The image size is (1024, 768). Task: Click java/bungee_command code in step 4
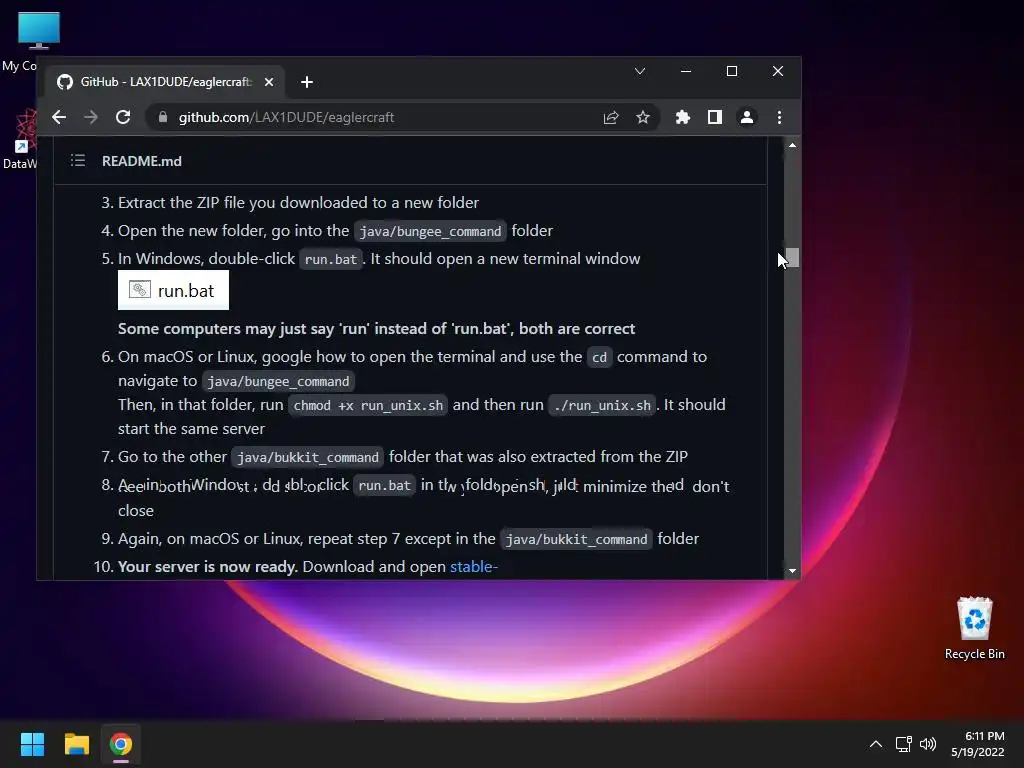pos(430,231)
